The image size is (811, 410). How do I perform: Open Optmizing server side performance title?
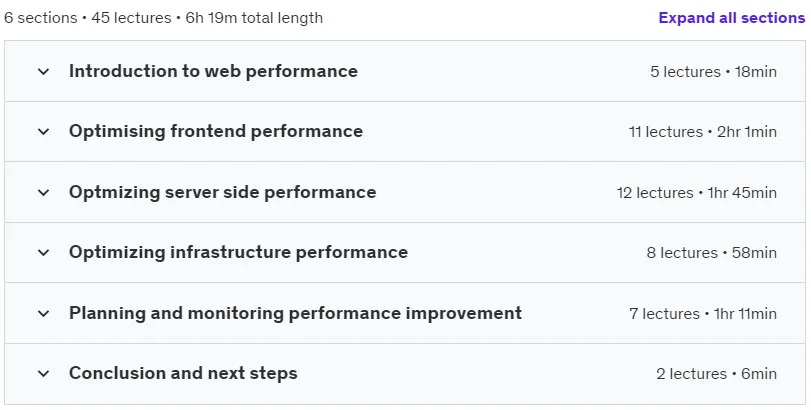point(222,192)
